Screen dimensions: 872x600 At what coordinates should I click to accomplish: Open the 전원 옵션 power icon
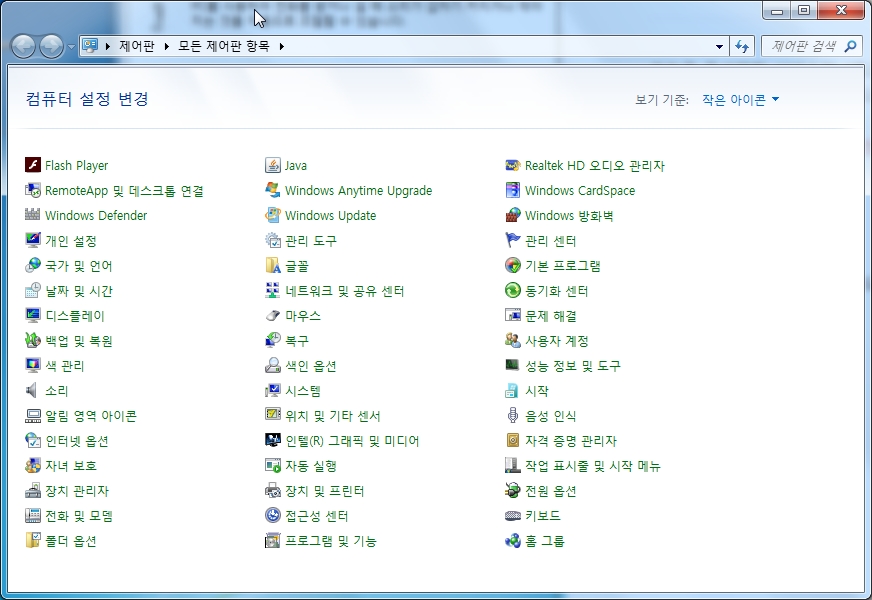(x=513, y=490)
